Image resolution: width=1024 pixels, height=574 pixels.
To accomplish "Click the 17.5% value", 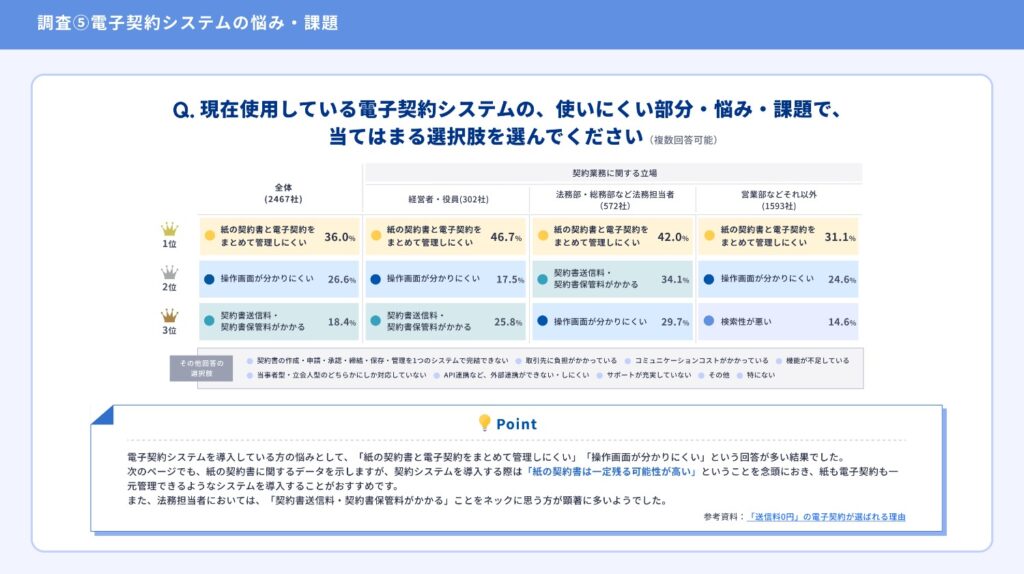I will [x=510, y=279].
